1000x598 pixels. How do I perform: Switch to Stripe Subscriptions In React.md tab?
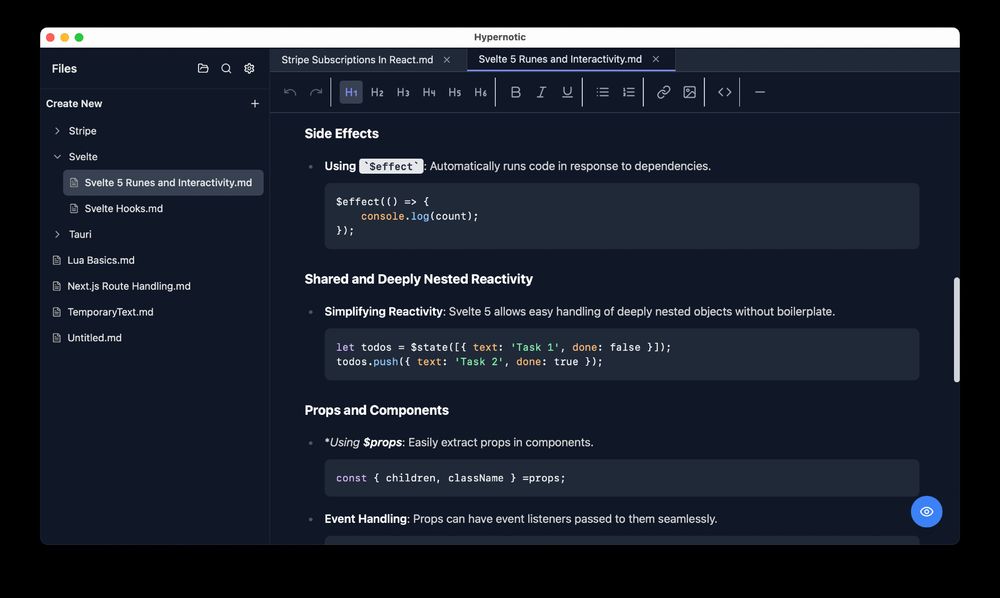tap(357, 60)
